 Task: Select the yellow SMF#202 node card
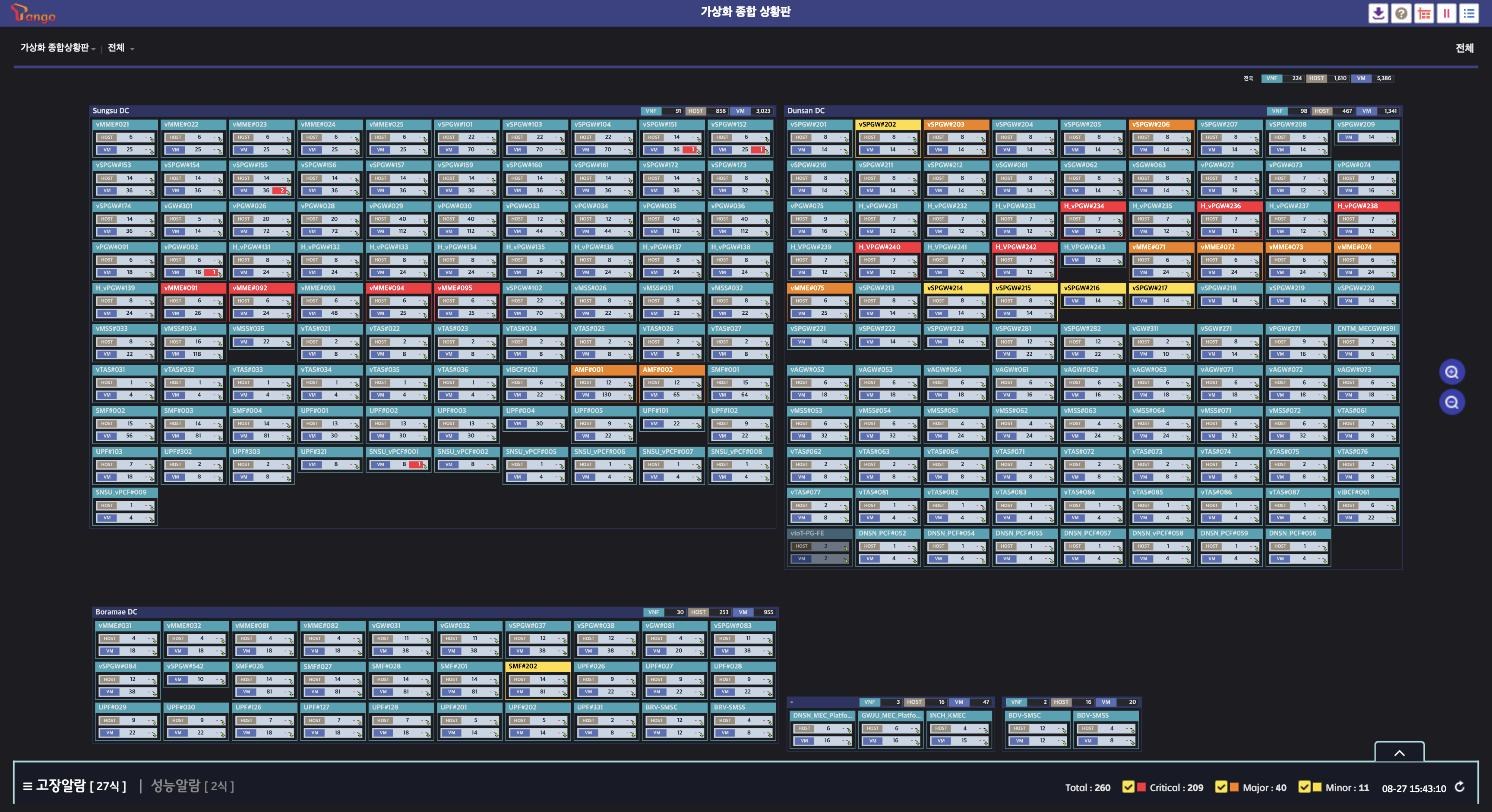pyautogui.click(x=538, y=680)
